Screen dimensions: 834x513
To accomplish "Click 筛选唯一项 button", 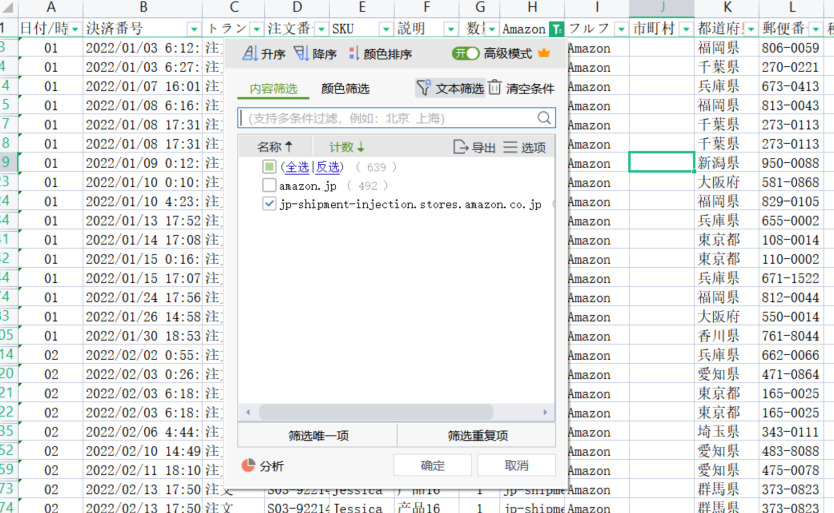I will [x=318, y=435].
